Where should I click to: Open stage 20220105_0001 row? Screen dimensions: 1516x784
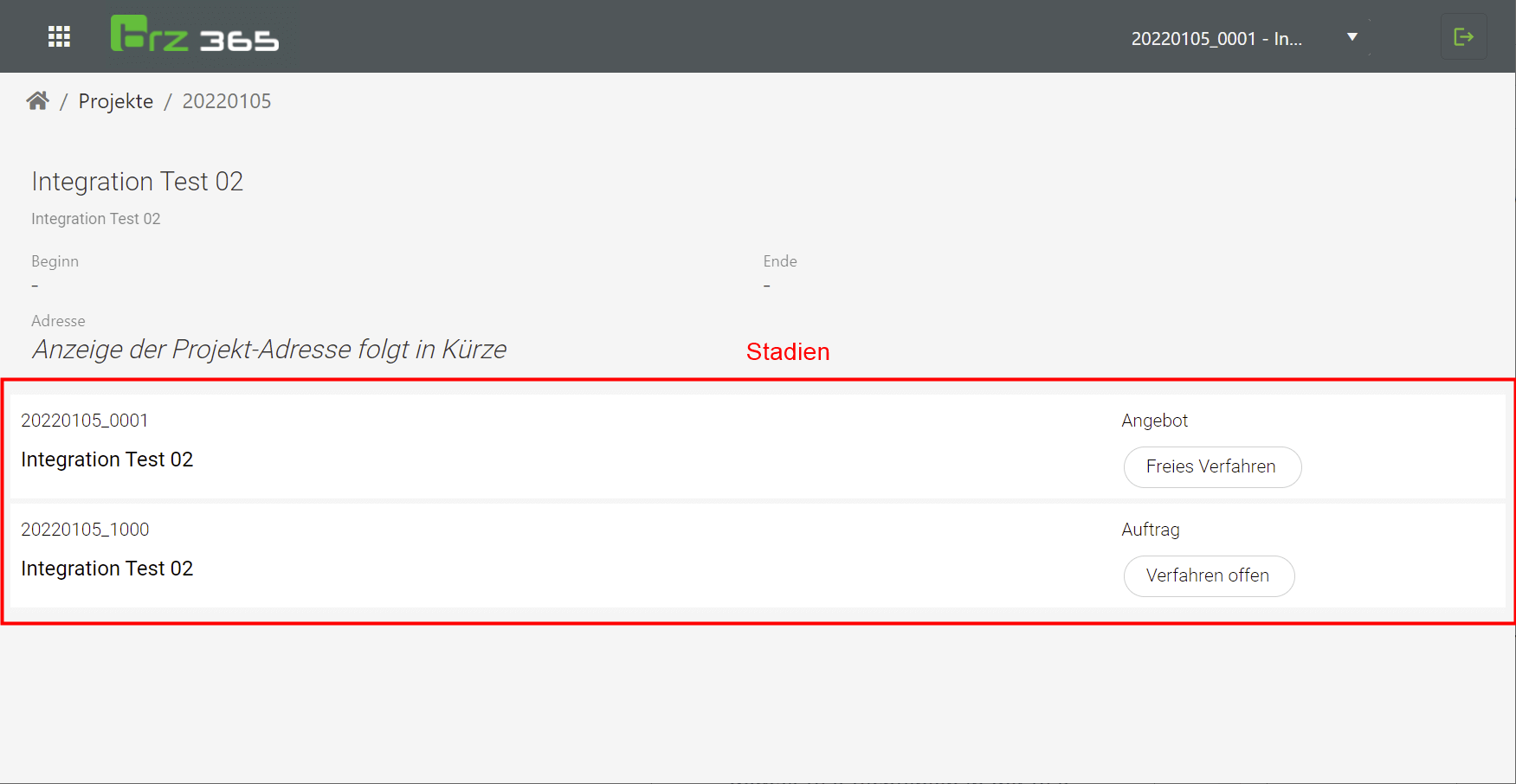85,421
